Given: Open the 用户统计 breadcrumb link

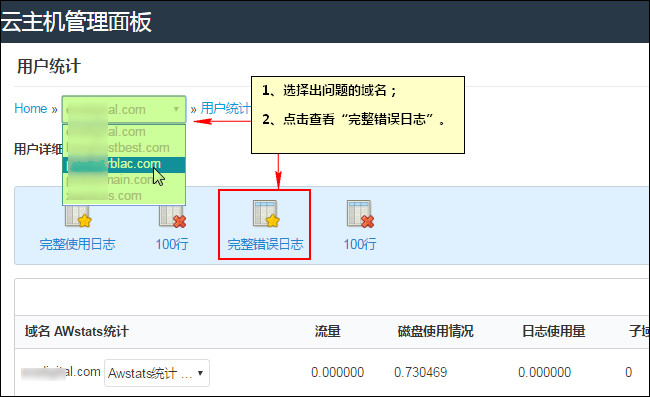Looking at the screenshot, I should pos(226,109).
